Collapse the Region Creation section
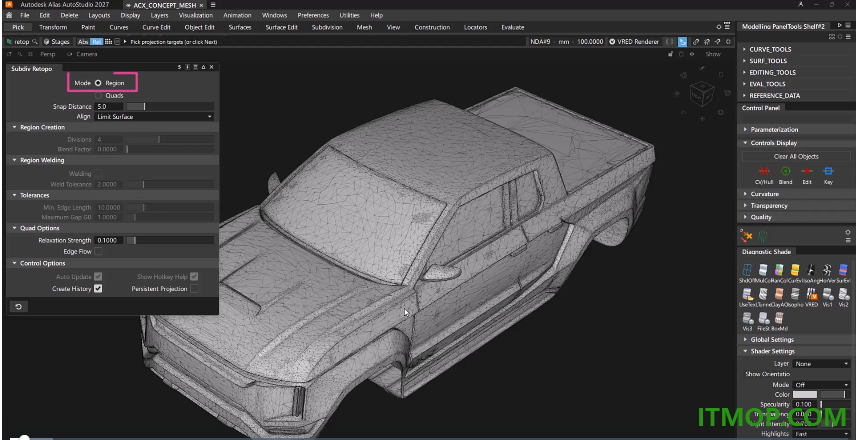Screen dimensions: 856x440 point(15,127)
